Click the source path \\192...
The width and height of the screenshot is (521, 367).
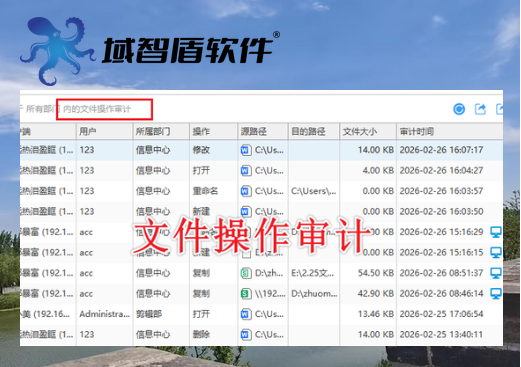pyautogui.click(x=270, y=294)
